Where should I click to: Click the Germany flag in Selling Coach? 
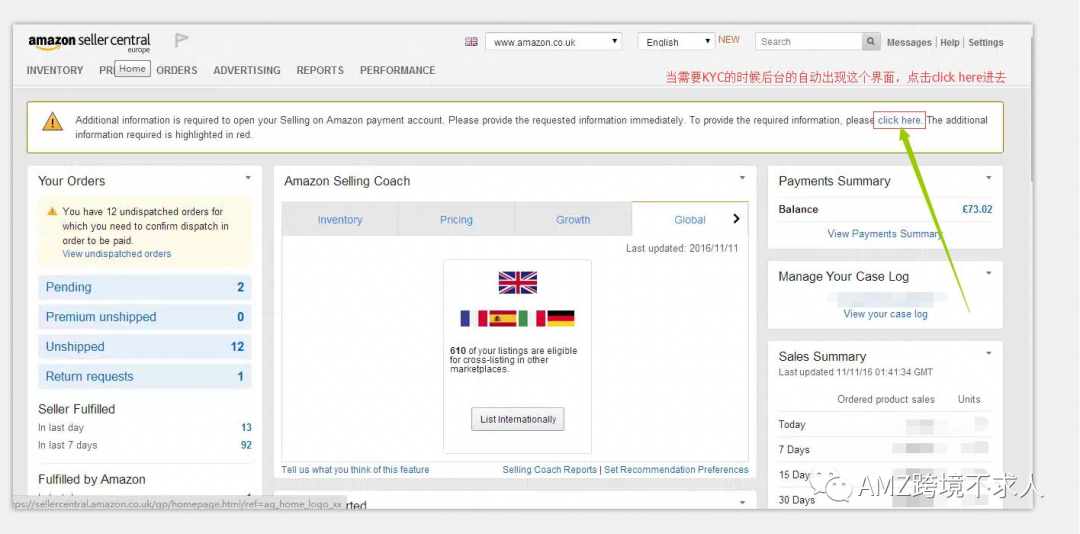click(x=561, y=318)
